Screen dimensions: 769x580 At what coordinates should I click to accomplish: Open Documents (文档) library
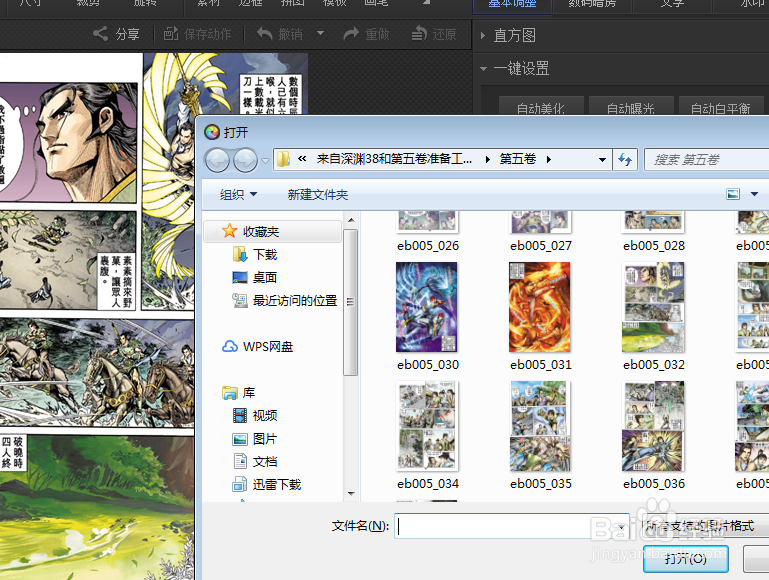[265, 462]
